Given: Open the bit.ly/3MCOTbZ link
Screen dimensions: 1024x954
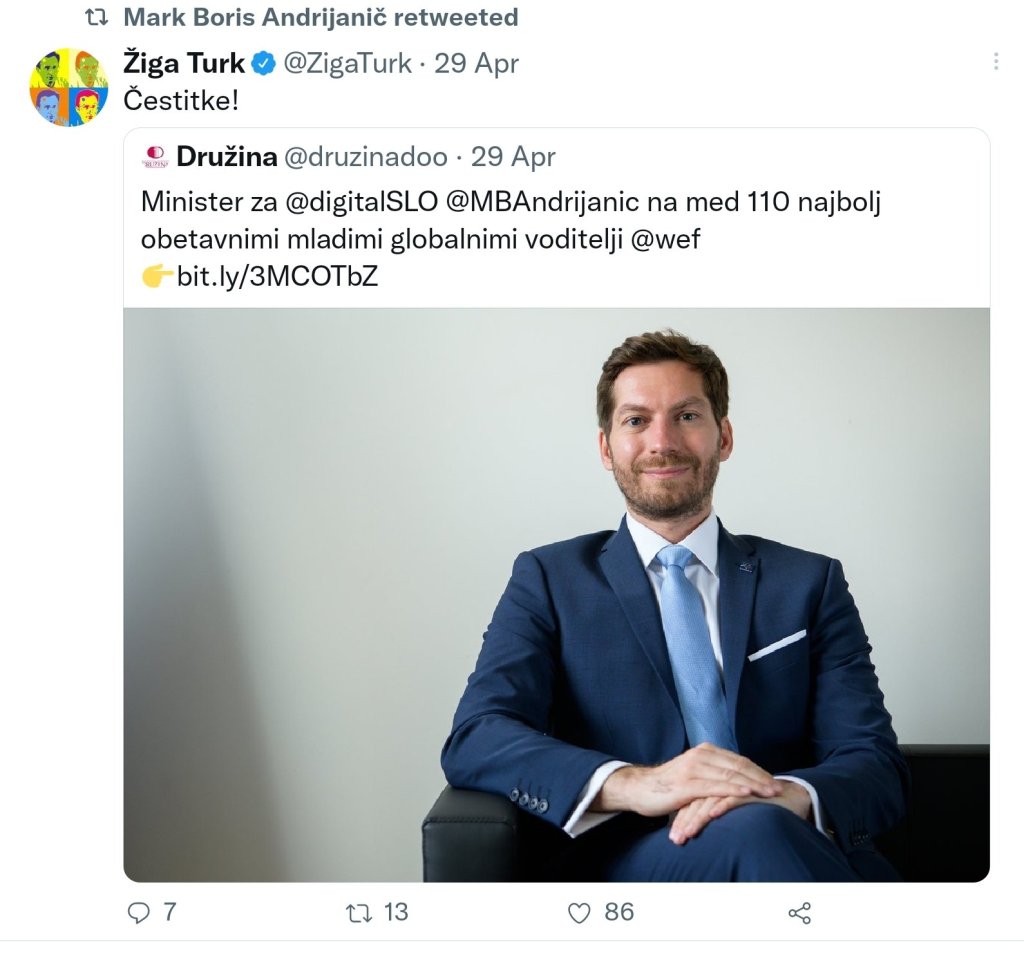Looking at the screenshot, I should click(278, 276).
